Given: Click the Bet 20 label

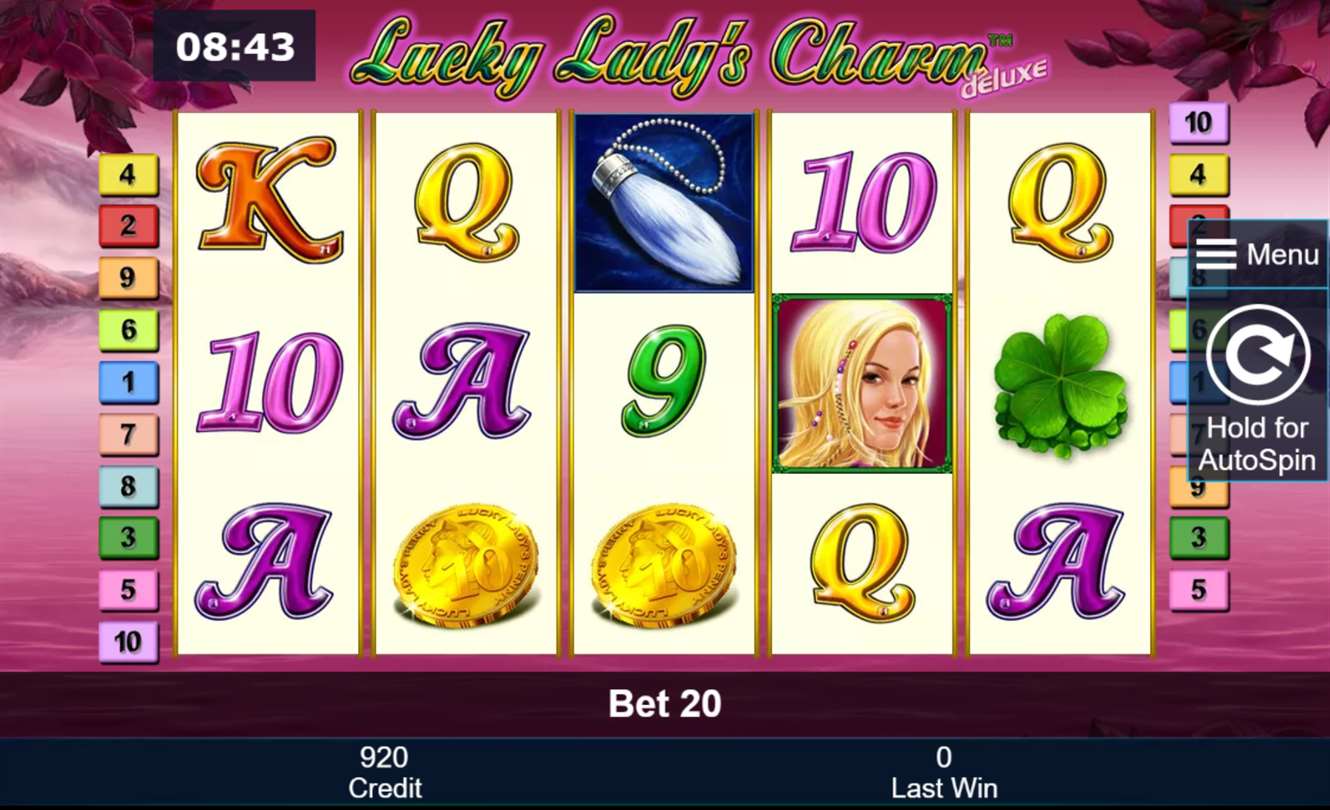Looking at the screenshot, I should tap(665, 704).
